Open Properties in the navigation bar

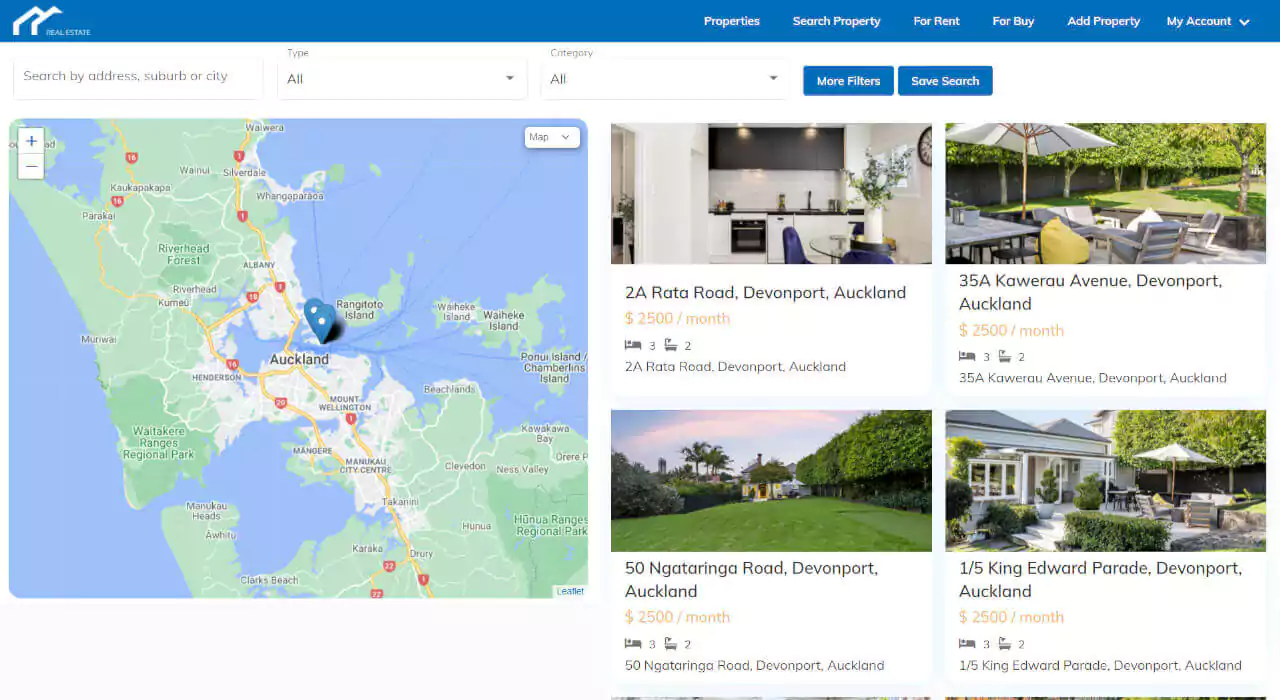[732, 21]
